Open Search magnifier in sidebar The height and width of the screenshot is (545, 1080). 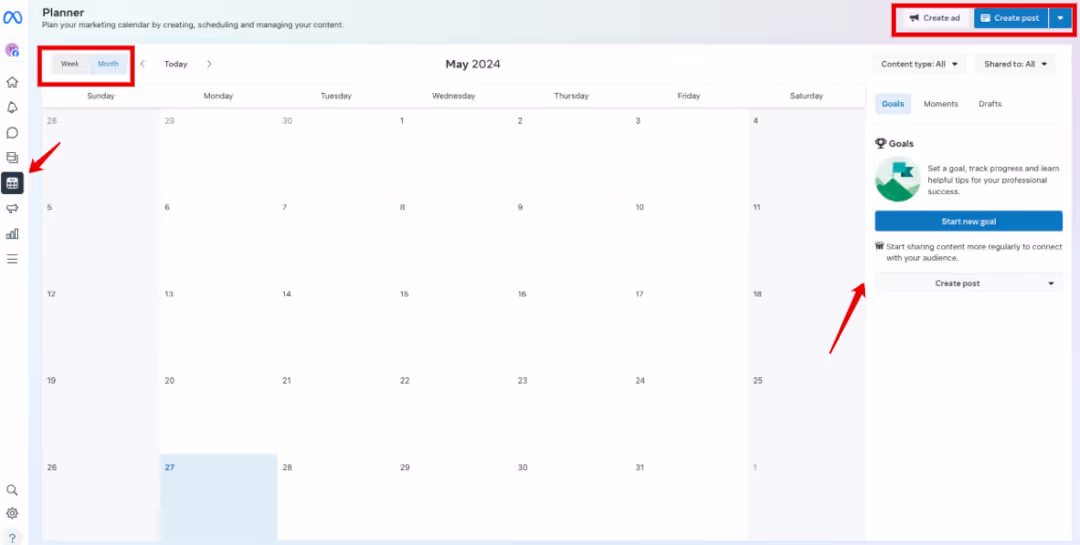[x=12, y=490]
